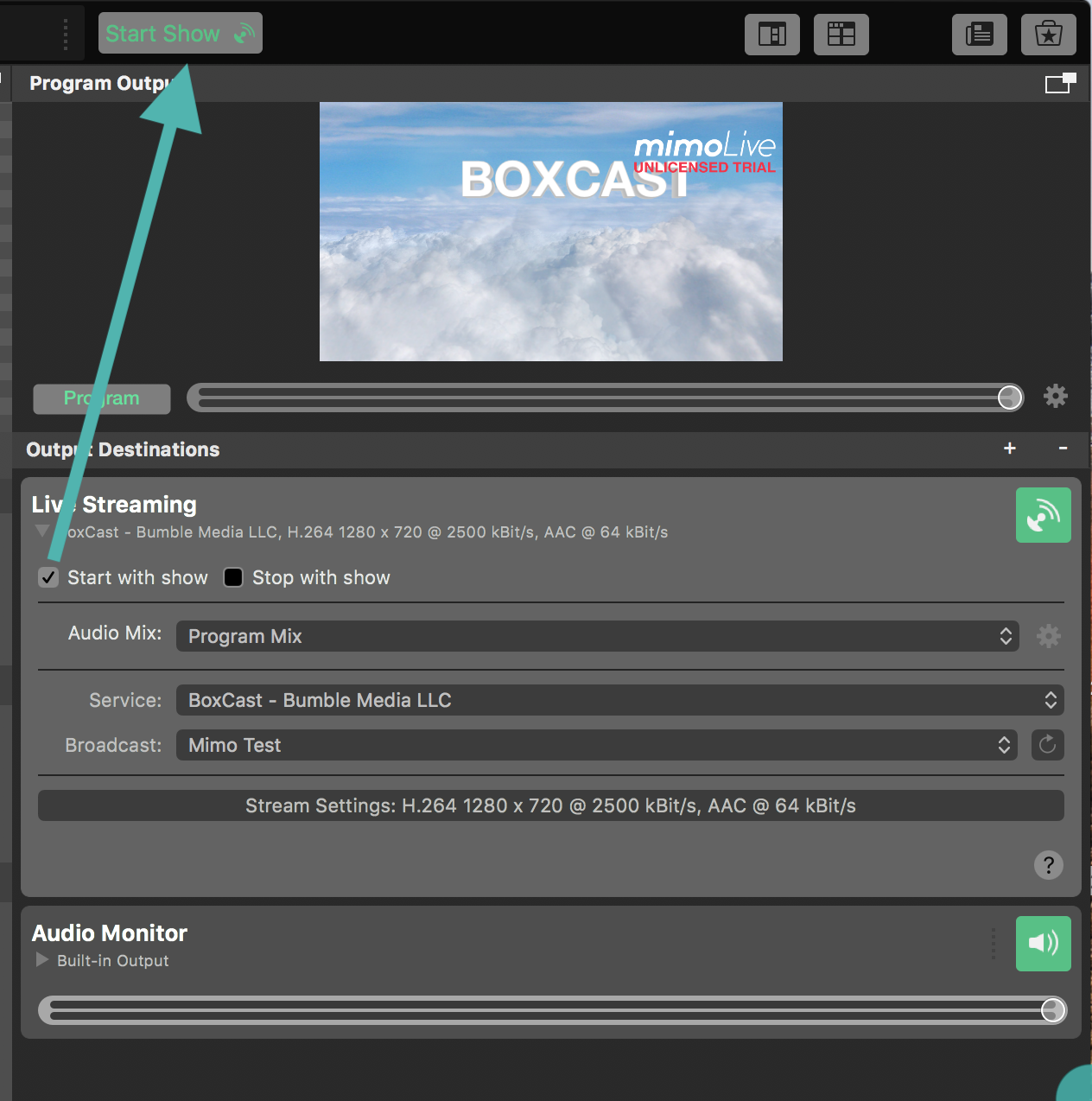Open the help question mark button
This screenshot has width=1092, height=1101.
[x=1048, y=865]
